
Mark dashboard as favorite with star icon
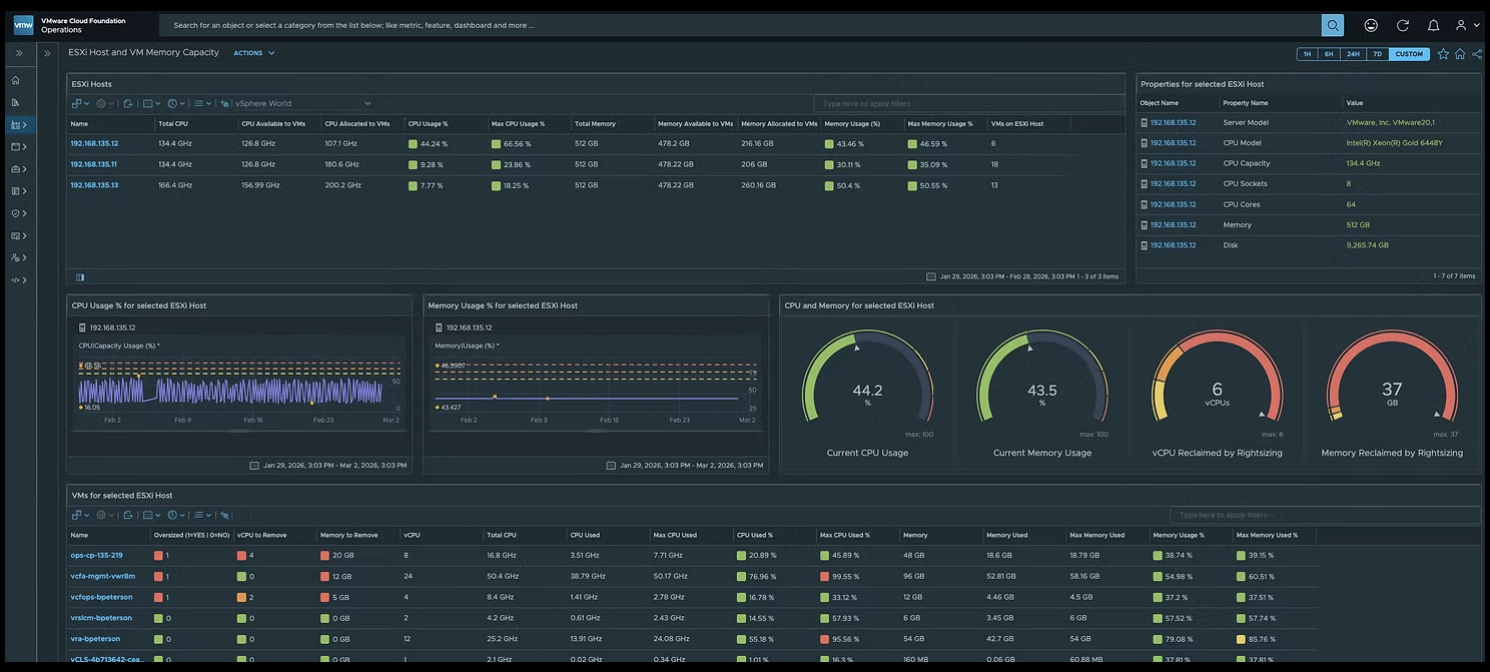[1443, 54]
